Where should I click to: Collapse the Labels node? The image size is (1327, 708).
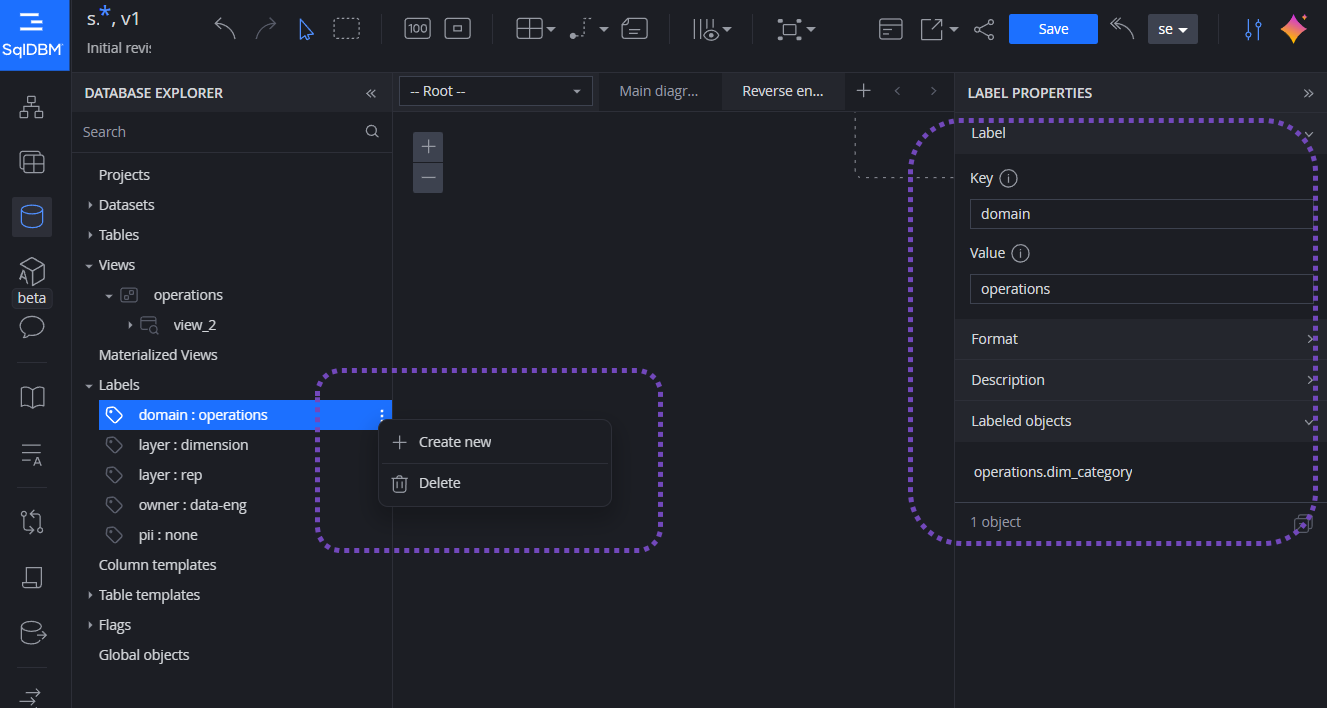click(90, 385)
